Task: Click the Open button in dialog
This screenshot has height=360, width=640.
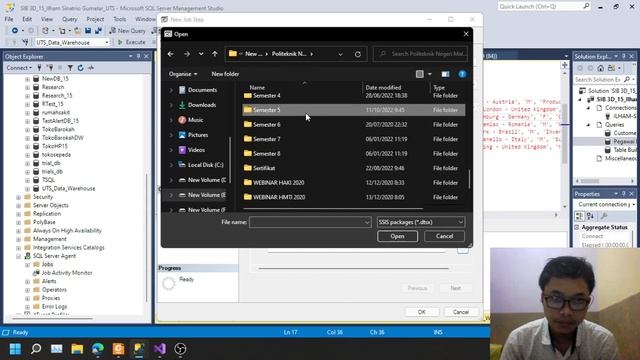Action: click(397, 236)
